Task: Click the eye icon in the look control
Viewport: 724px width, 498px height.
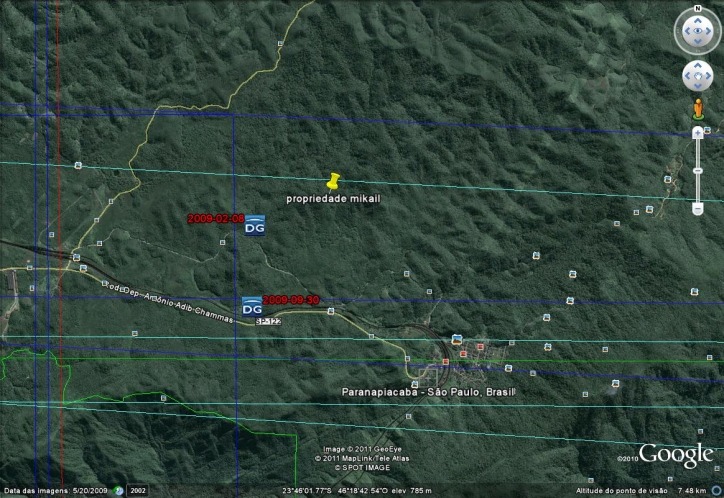Action: (697, 31)
